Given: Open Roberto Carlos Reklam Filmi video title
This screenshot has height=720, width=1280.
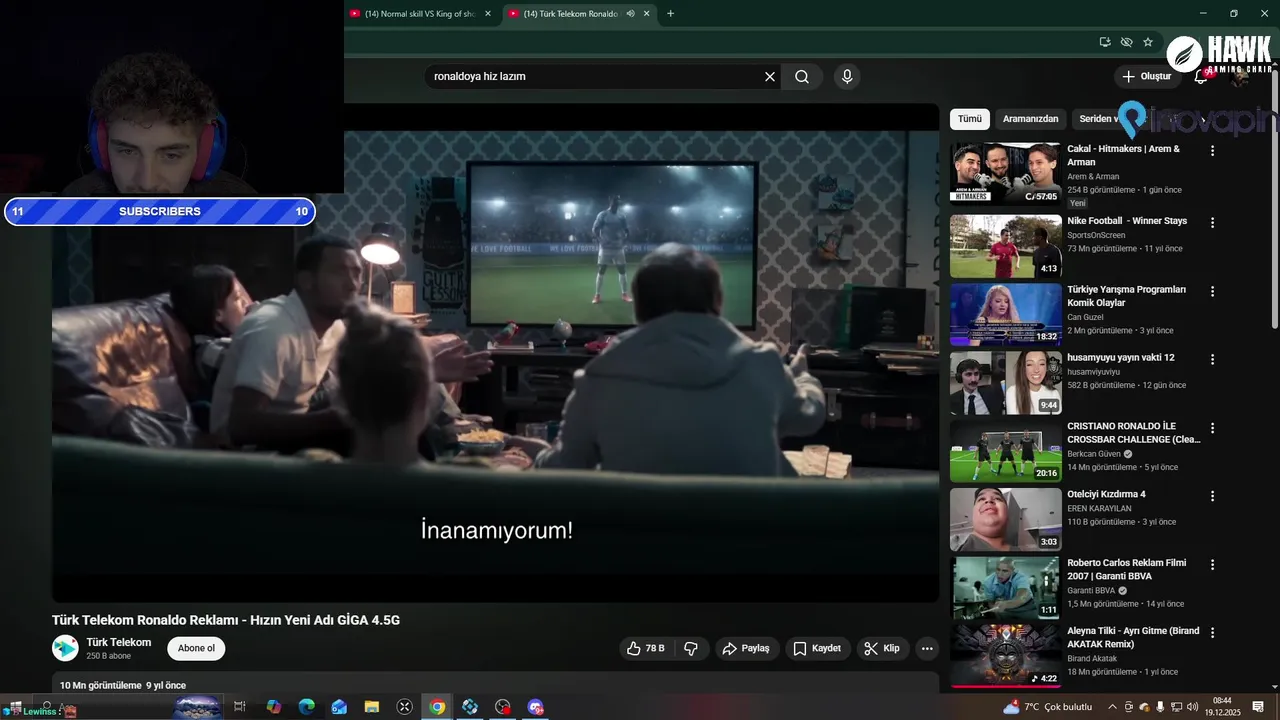Looking at the screenshot, I should 1127,570.
